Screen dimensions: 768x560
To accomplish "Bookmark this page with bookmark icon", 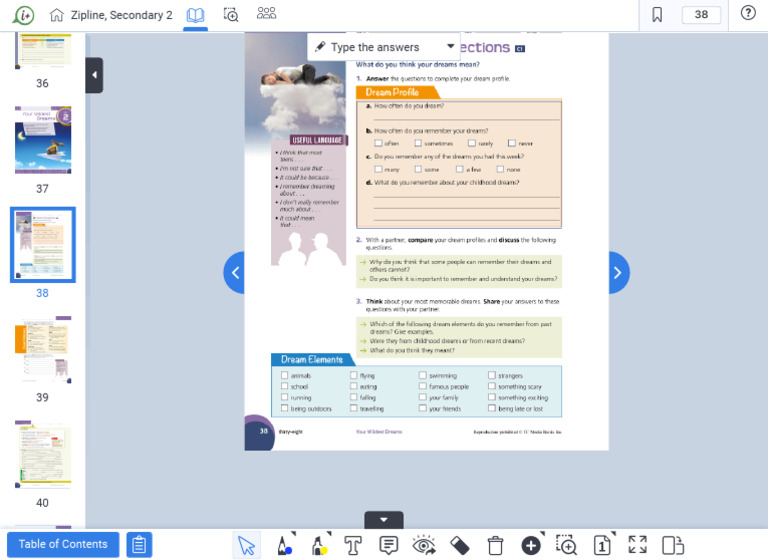I will point(657,15).
